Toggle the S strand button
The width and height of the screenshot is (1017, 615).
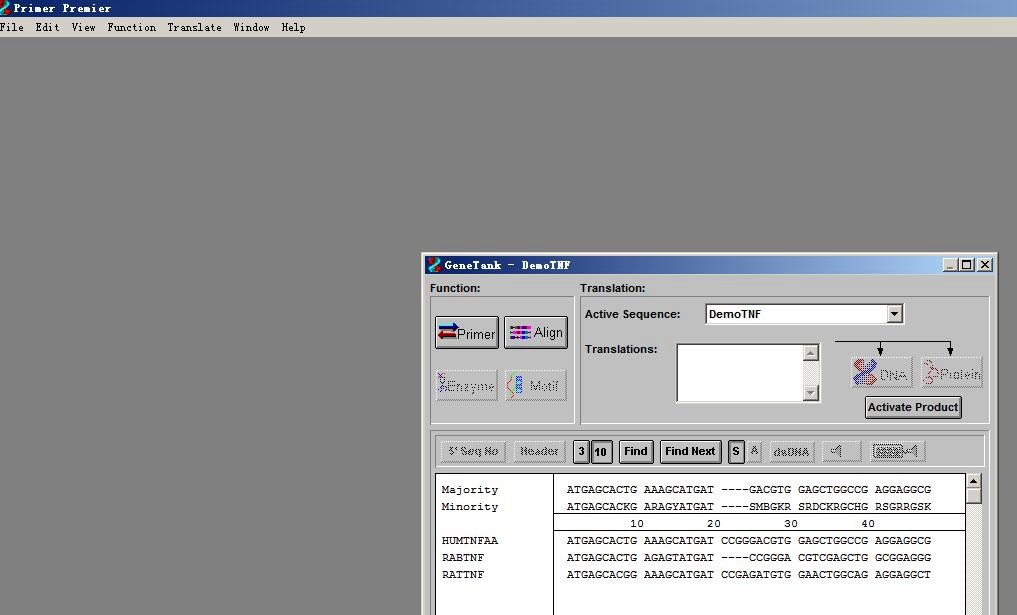[736, 452]
